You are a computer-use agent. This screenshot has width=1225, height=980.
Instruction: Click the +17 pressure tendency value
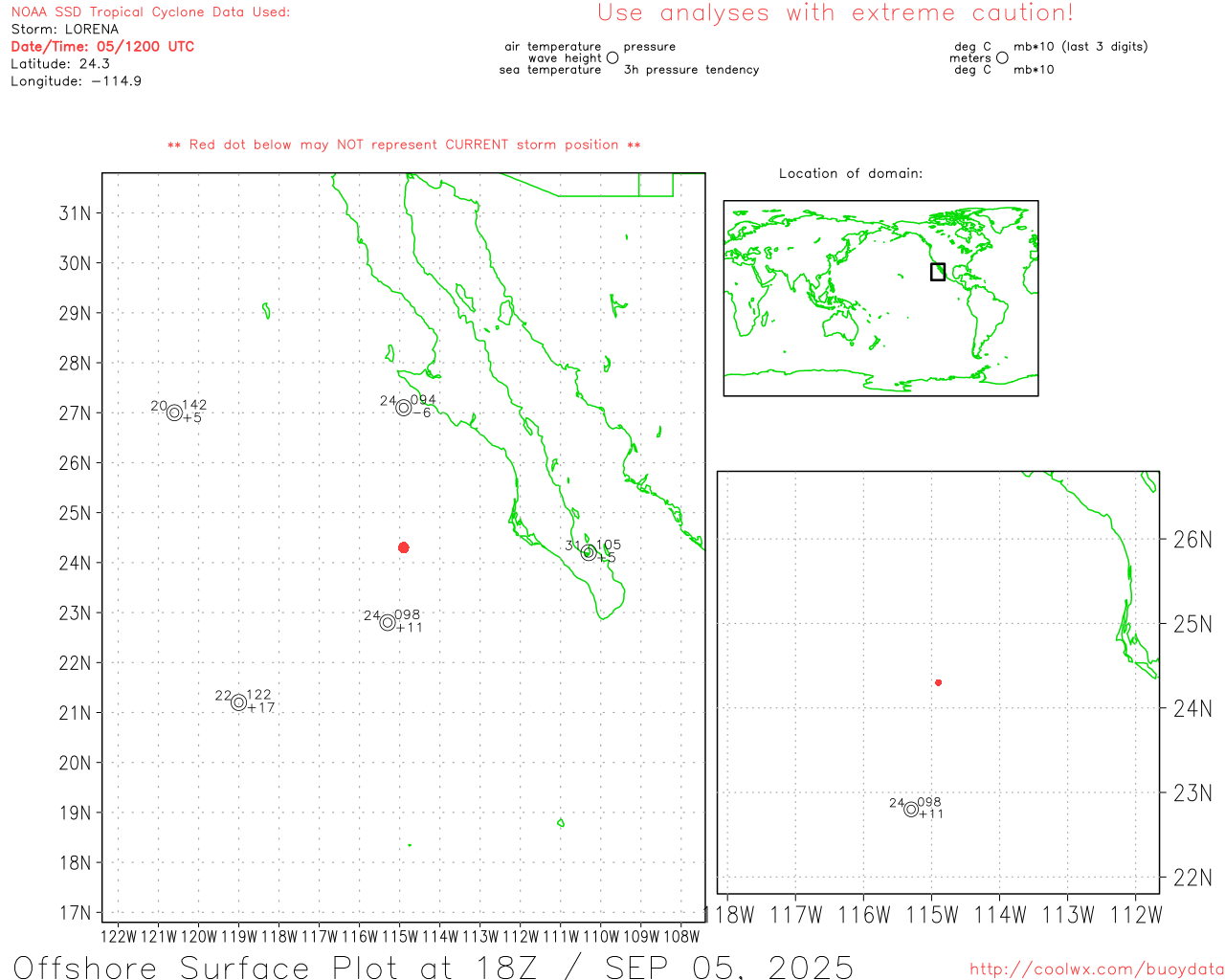[261, 708]
